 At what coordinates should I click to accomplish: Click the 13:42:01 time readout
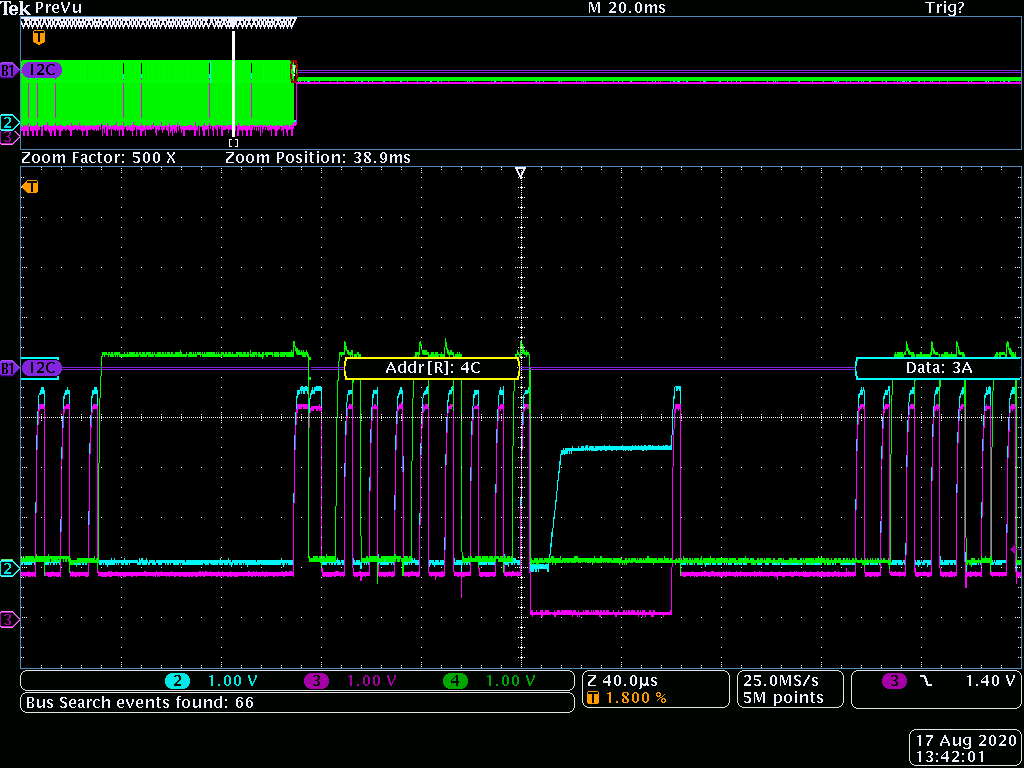point(951,757)
